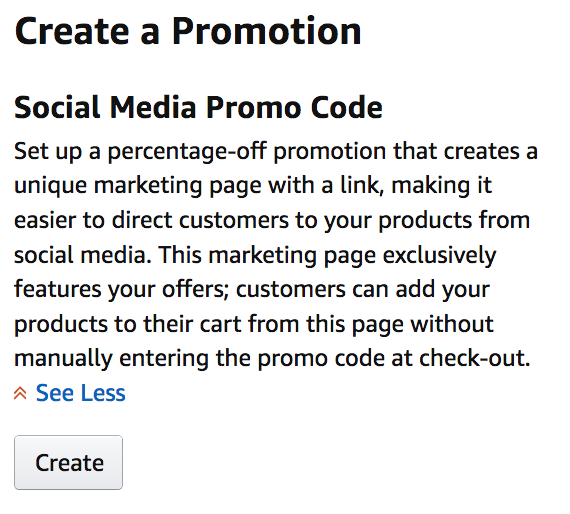Click the word percentage-off in the description
Image resolution: width=570 pixels, height=514 pixels.
tap(187, 151)
